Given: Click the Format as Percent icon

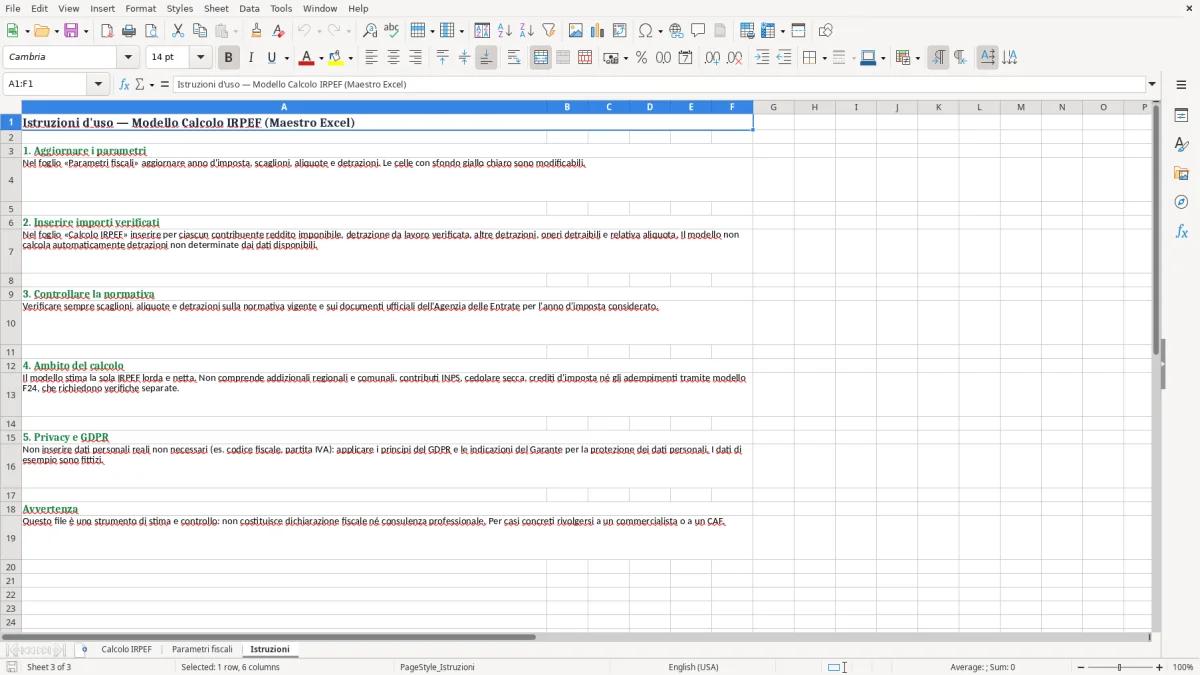Looking at the screenshot, I should (x=641, y=58).
